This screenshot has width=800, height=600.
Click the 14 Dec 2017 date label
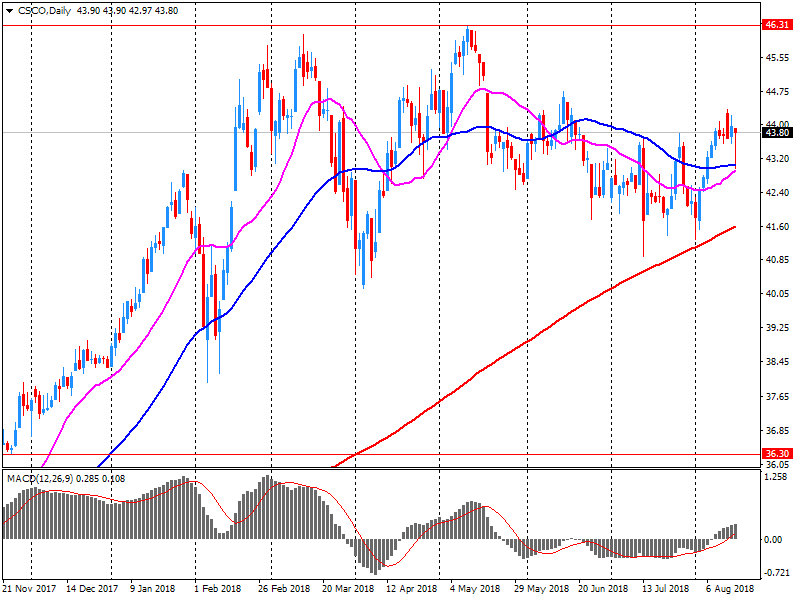click(92, 588)
